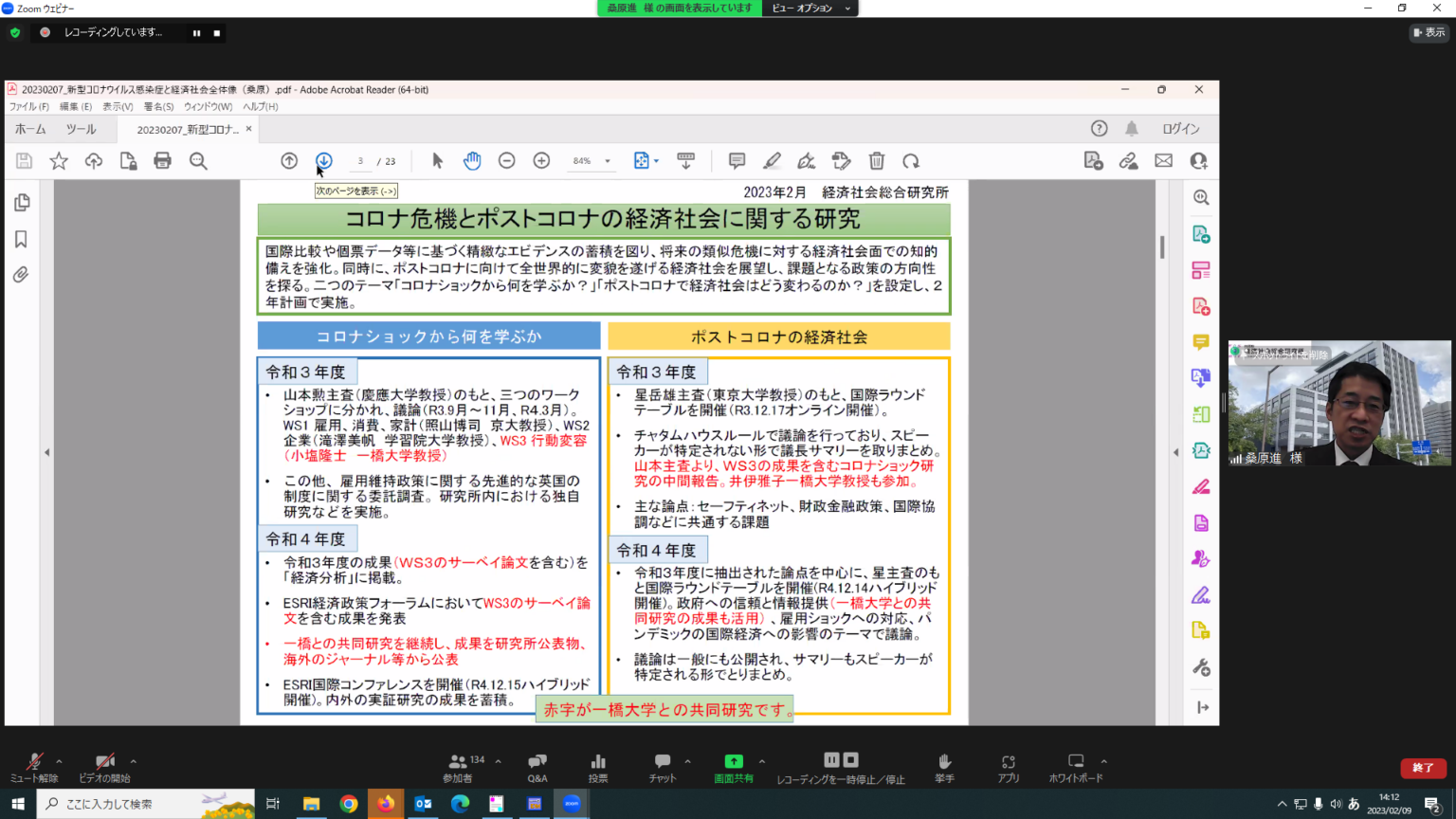The width and height of the screenshot is (1456, 819).
Task: Click the ログイン link in Acrobat
Action: pyautogui.click(x=1179, y=128)
